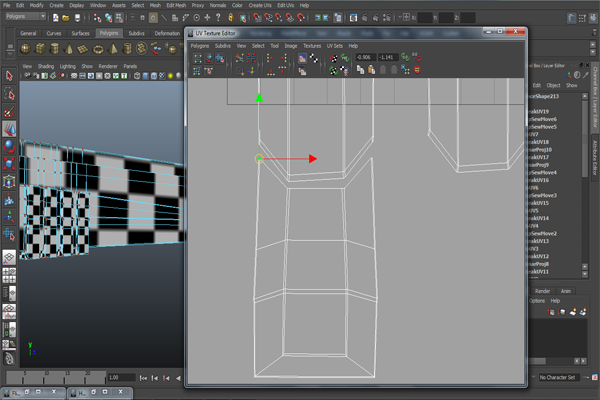Toggle viewport use-all-lights yellow bulb icon
The image size is (600, 400).
pyautogui.click(x=170, y=76)
